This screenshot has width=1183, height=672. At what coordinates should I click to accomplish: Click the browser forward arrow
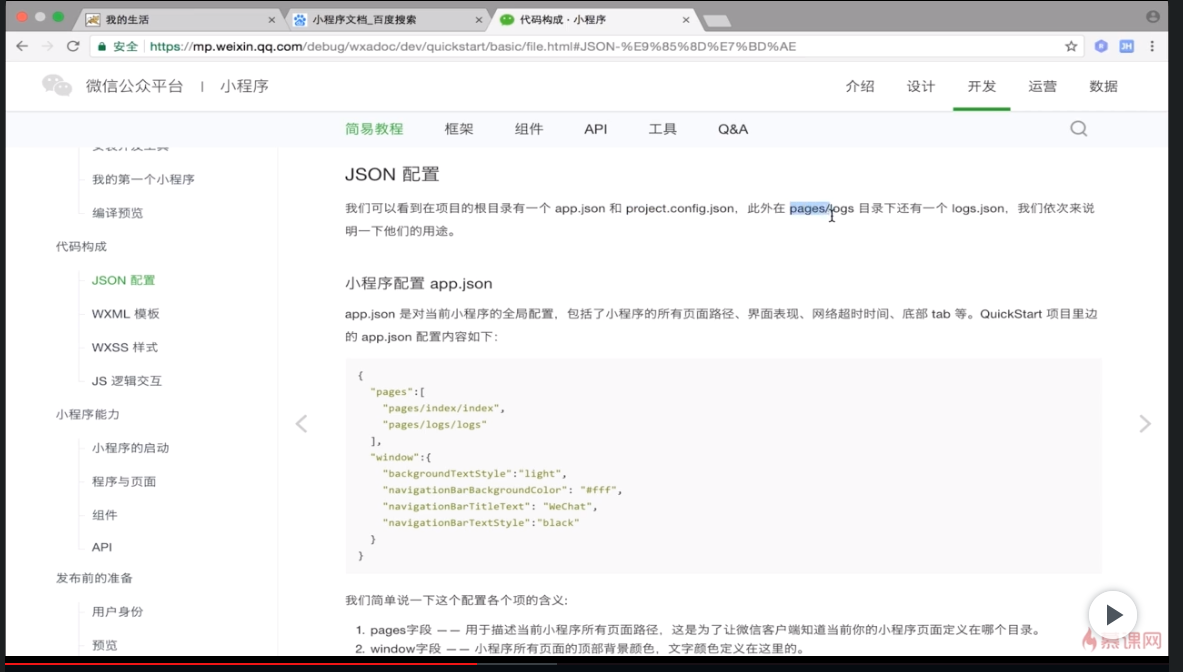point(48,46)
